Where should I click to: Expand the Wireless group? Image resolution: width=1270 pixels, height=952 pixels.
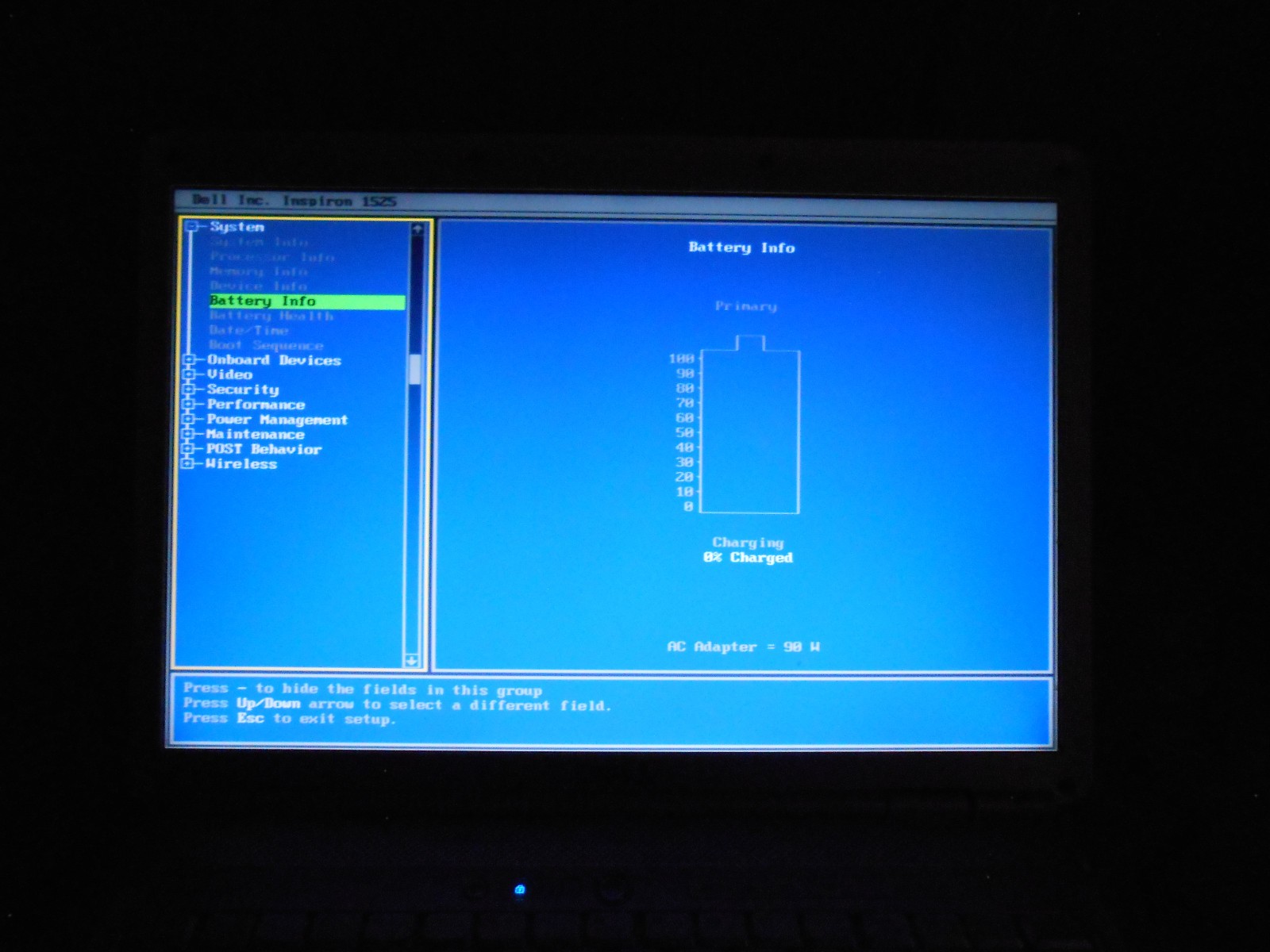(187, 464)
